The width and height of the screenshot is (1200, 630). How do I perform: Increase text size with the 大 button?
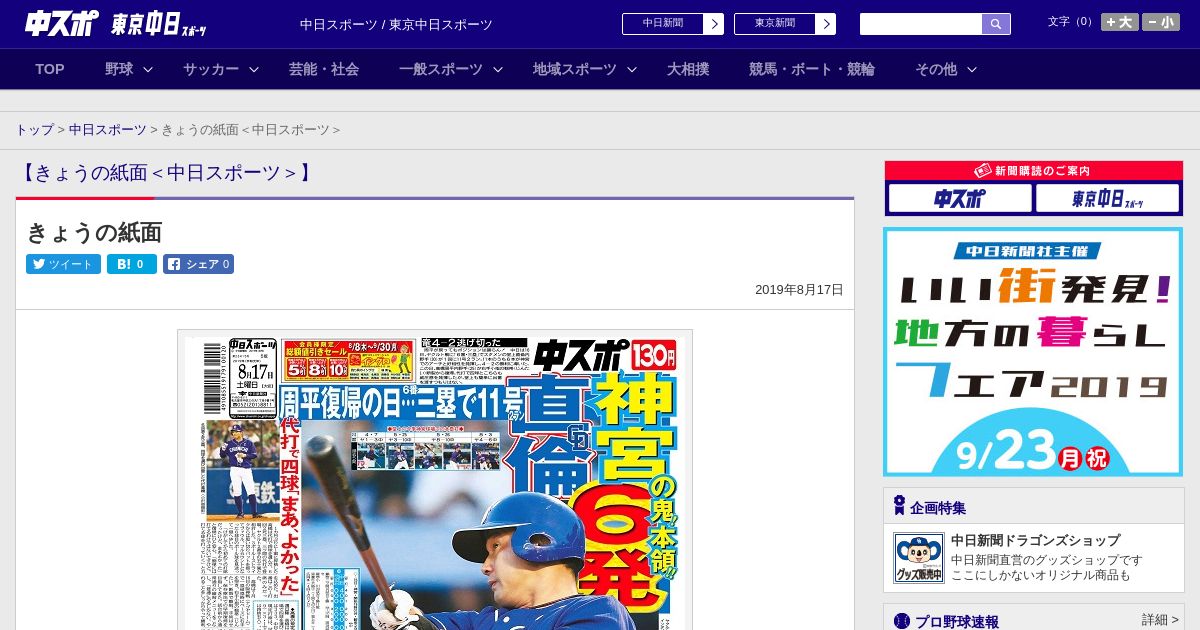click(1120, 22)
